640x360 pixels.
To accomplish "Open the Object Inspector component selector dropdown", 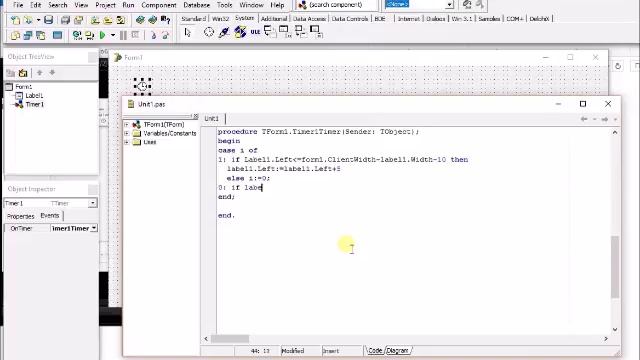I will click(x=93, y=203).
